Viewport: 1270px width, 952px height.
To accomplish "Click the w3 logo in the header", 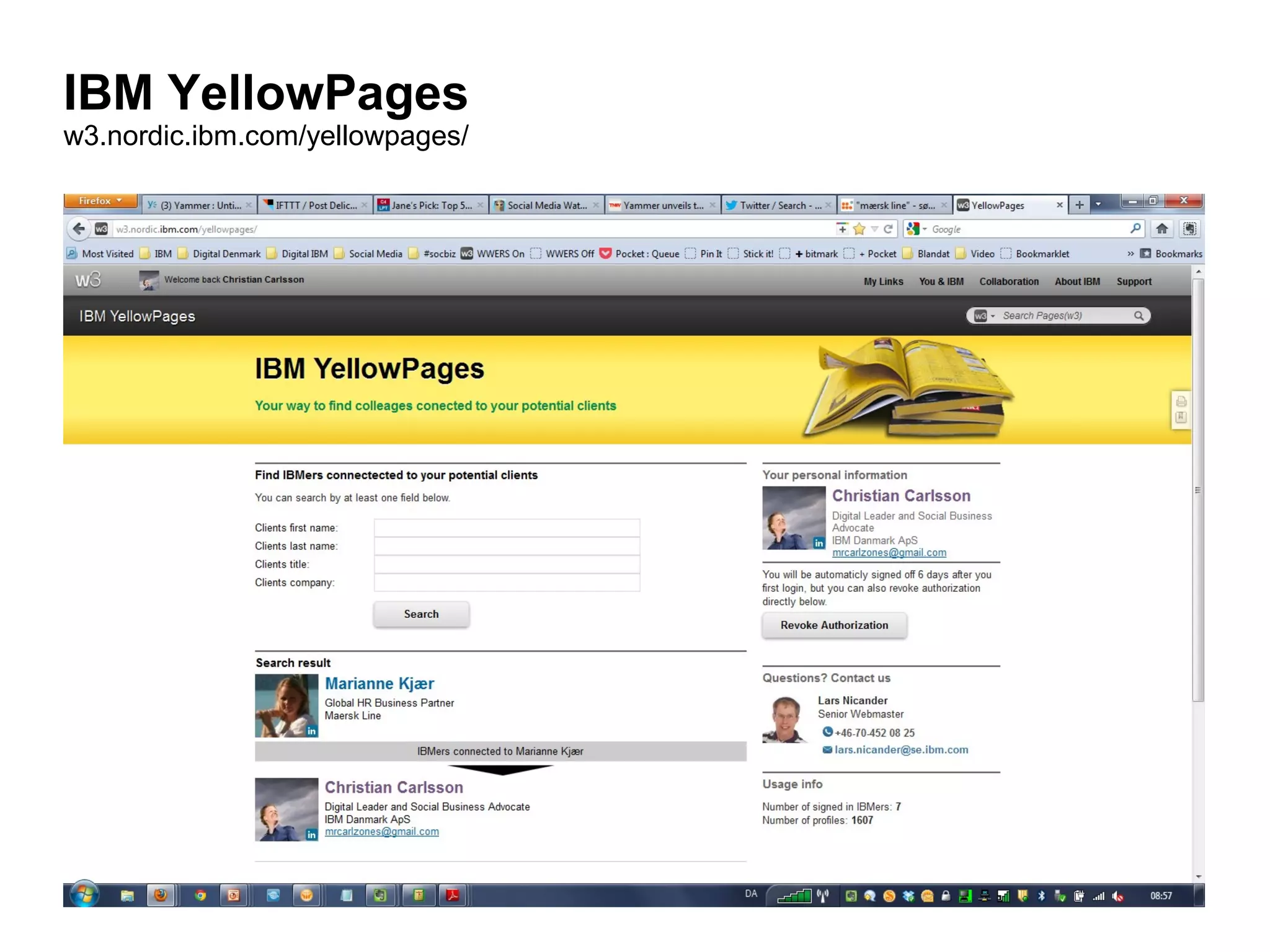I will pos(87,280).
